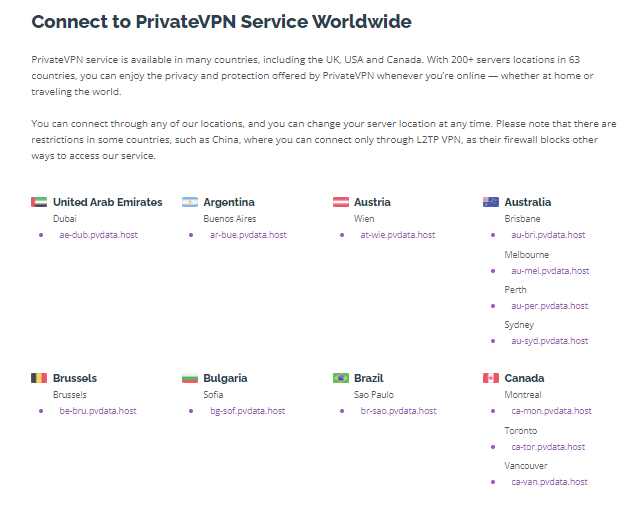The width and height of the screenshot is (635, 510).
Task: Click the Belgium flag next to Brussels
Action: (39, 378)
